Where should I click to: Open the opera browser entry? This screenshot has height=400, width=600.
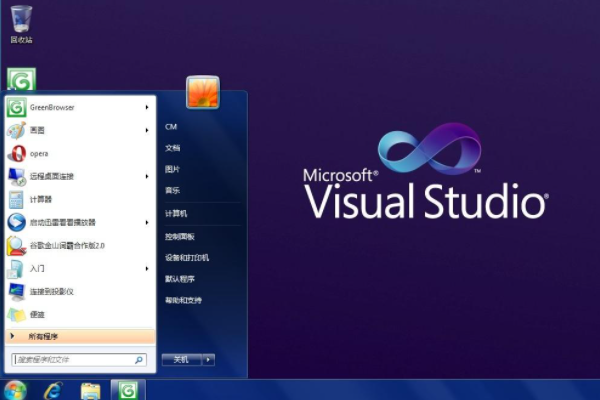(x=38, y=153)
